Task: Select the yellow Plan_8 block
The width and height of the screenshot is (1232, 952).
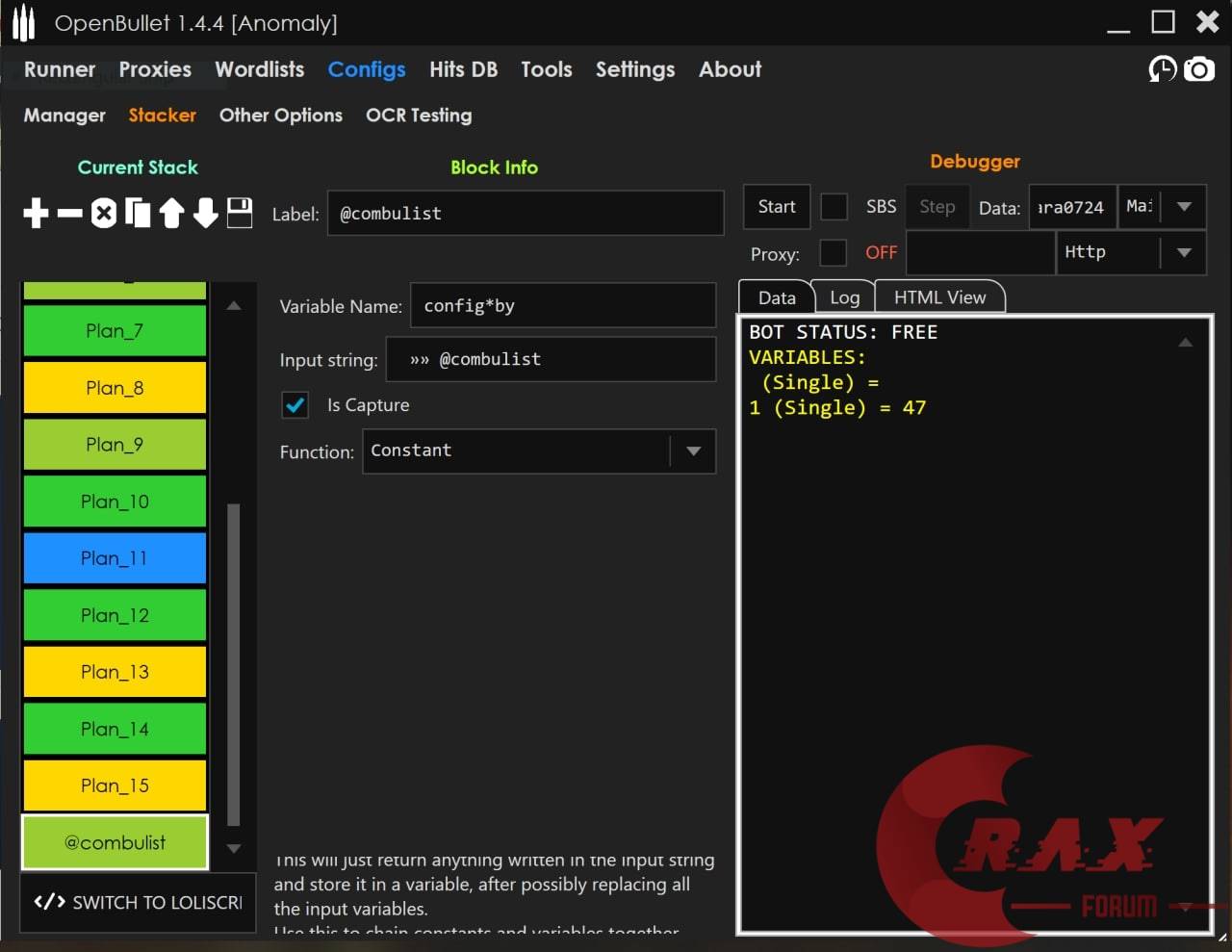Action: coord(115,388)
